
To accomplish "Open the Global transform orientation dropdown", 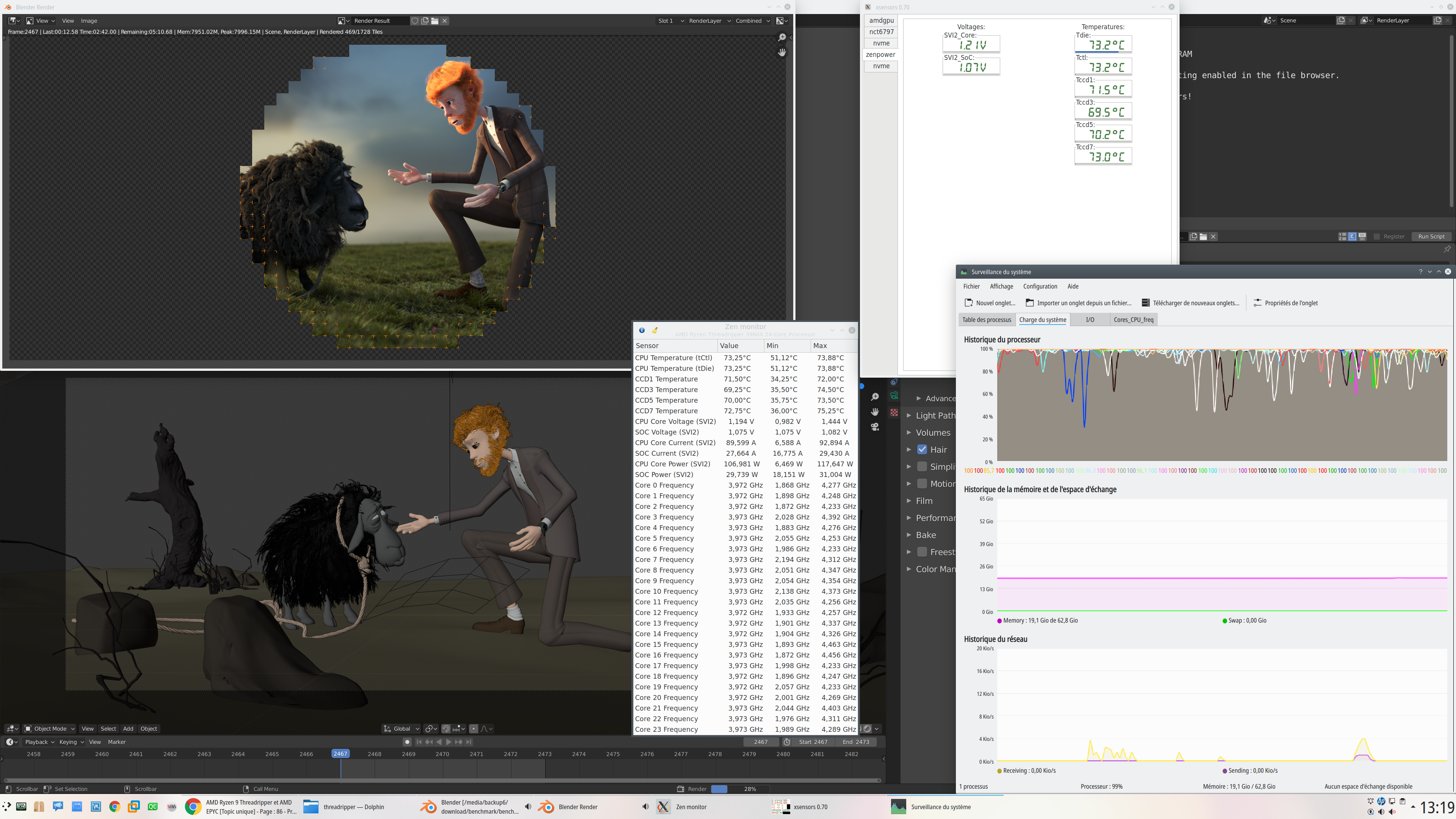I will [401, 728].
